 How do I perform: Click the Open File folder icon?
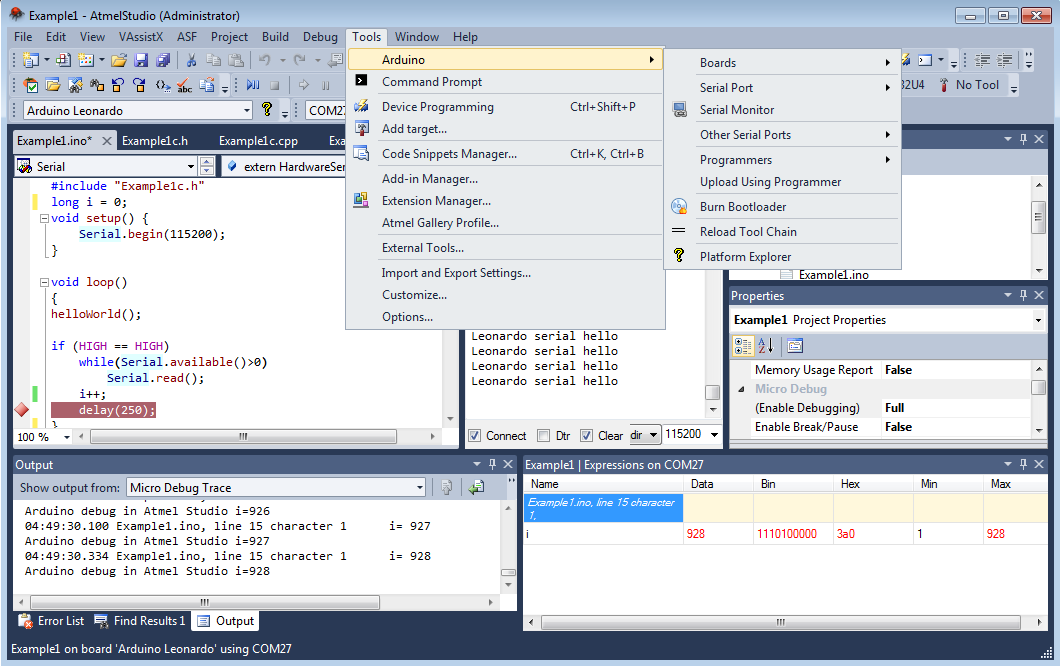click(x=118, y=60)
